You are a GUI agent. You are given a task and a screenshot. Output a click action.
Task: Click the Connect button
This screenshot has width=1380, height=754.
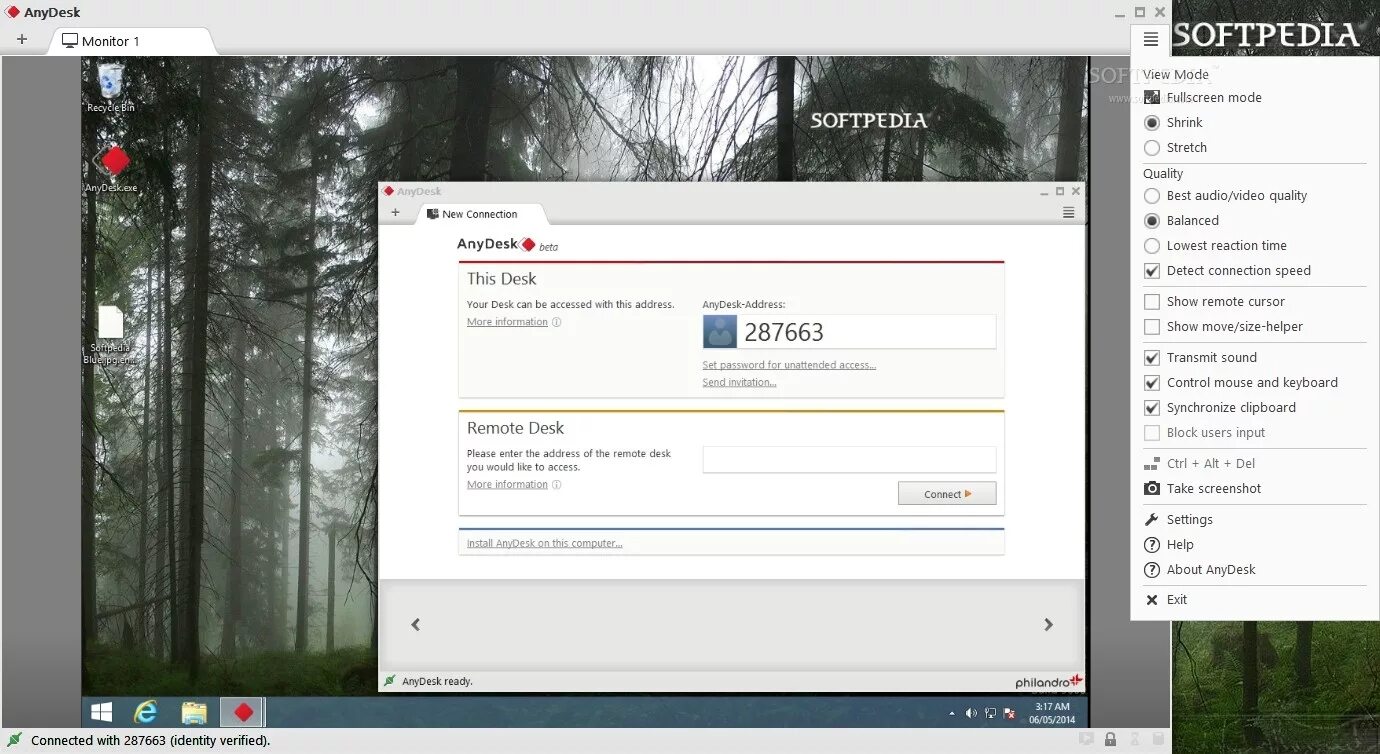[x=947, y=494]
